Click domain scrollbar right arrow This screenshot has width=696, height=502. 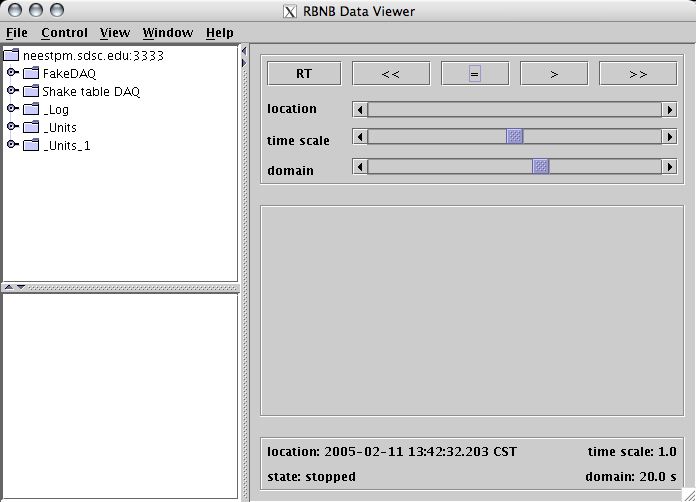[669, 167]
